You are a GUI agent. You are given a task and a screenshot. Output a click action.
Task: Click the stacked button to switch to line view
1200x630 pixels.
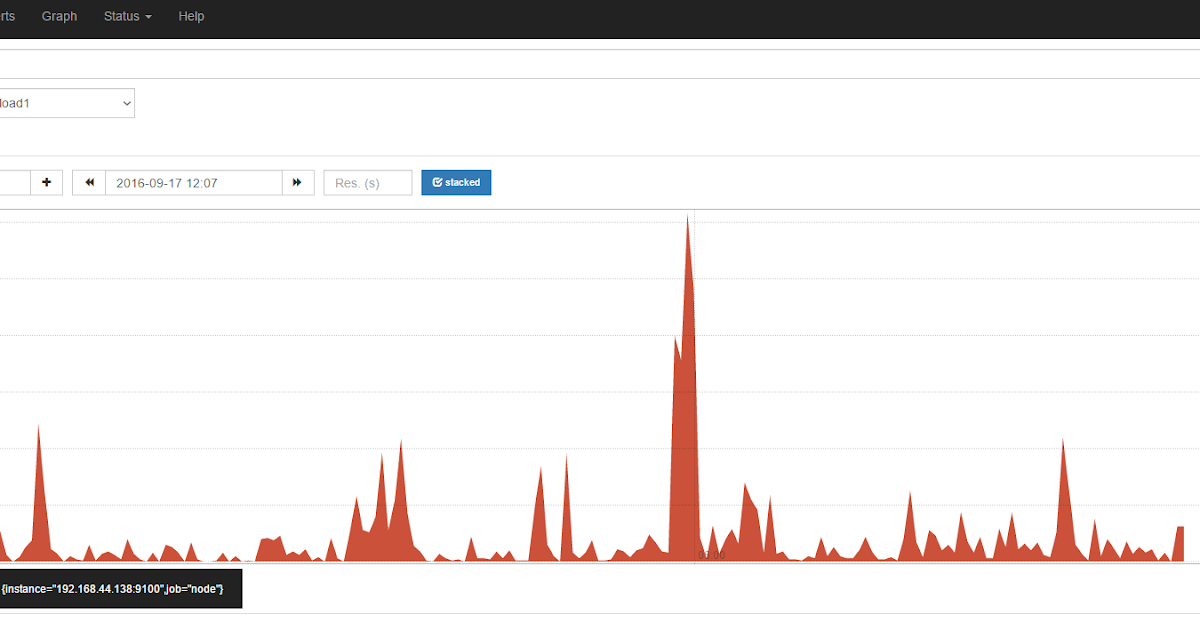pyautogui.click(x=456, y=182)
